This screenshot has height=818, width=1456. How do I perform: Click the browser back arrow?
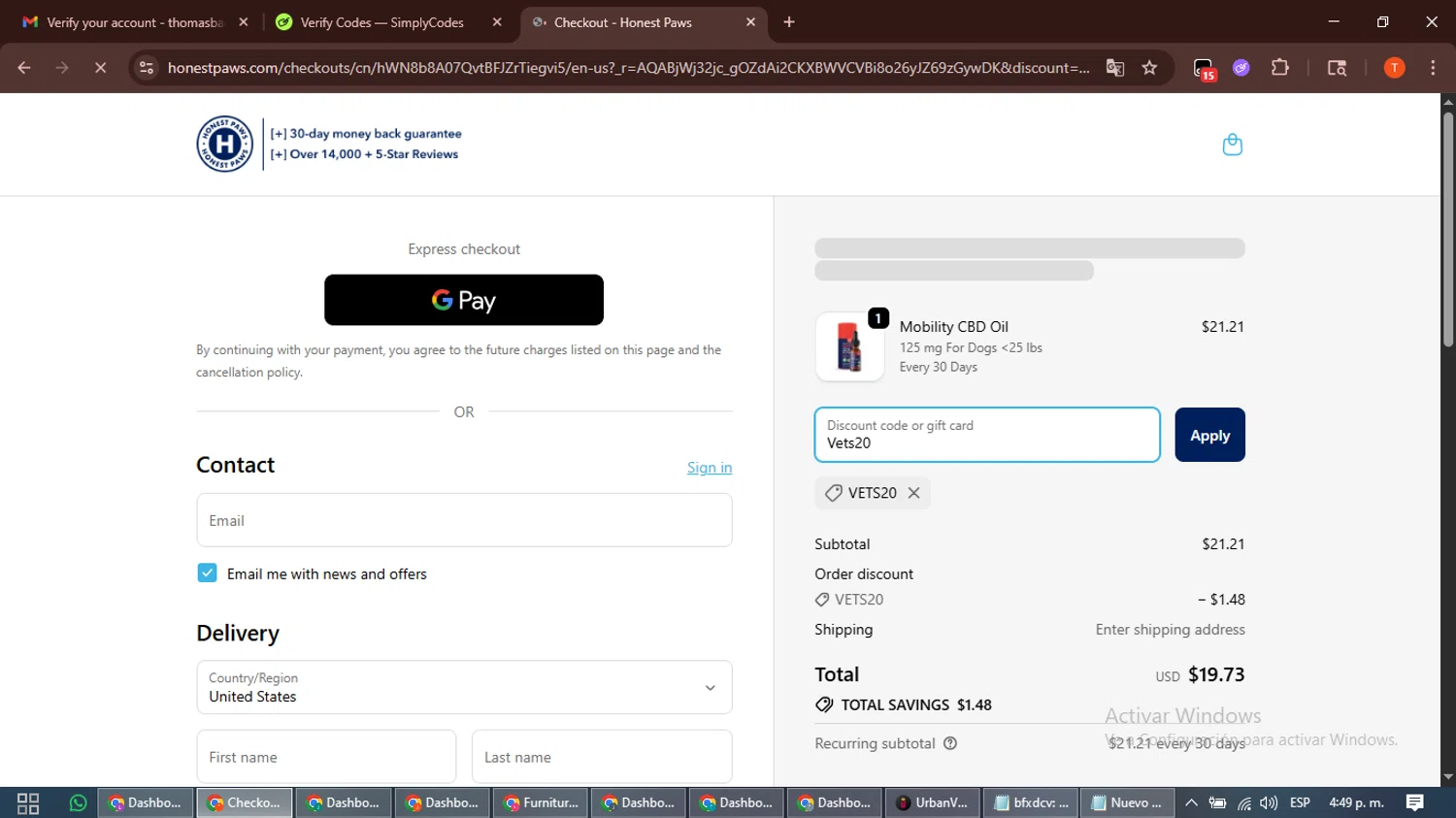[x=24, y=68]
